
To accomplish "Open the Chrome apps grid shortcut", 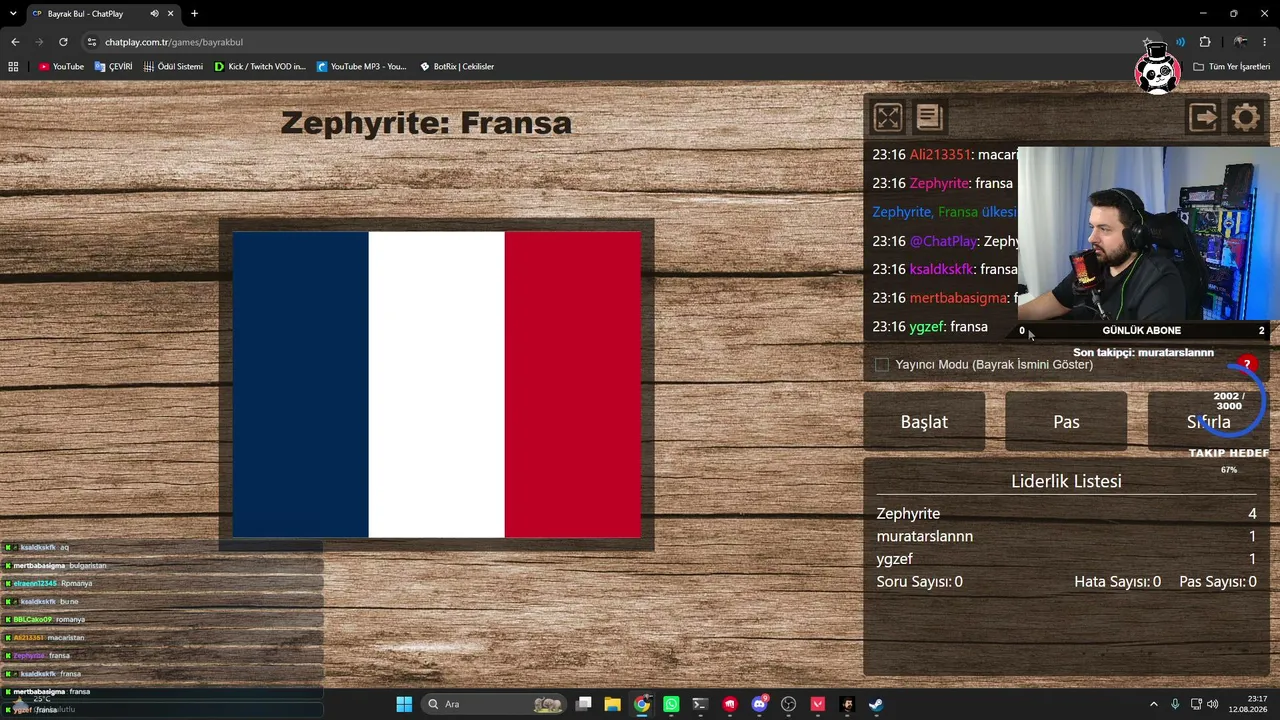I will [x=13, y=67].
